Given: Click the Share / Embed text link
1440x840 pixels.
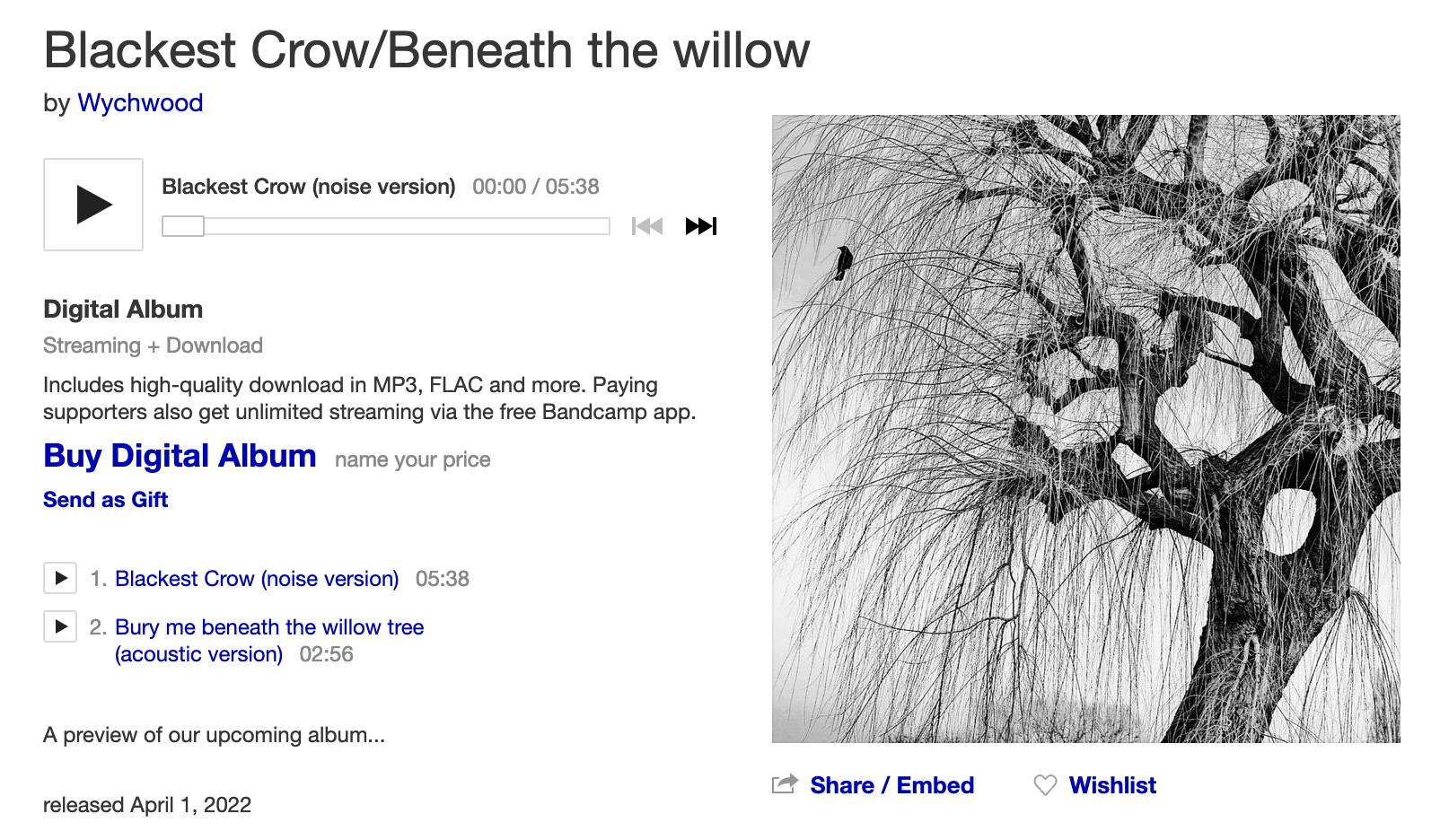Looking at the screenshot, I should [891, 785].
